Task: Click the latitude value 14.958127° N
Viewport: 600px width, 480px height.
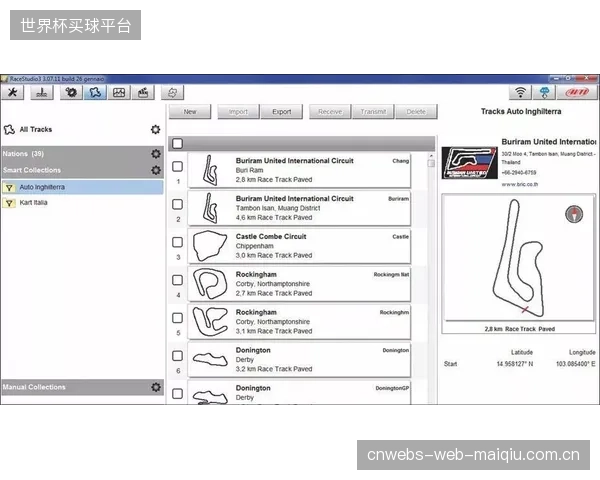Action: [x=515, y=364]
